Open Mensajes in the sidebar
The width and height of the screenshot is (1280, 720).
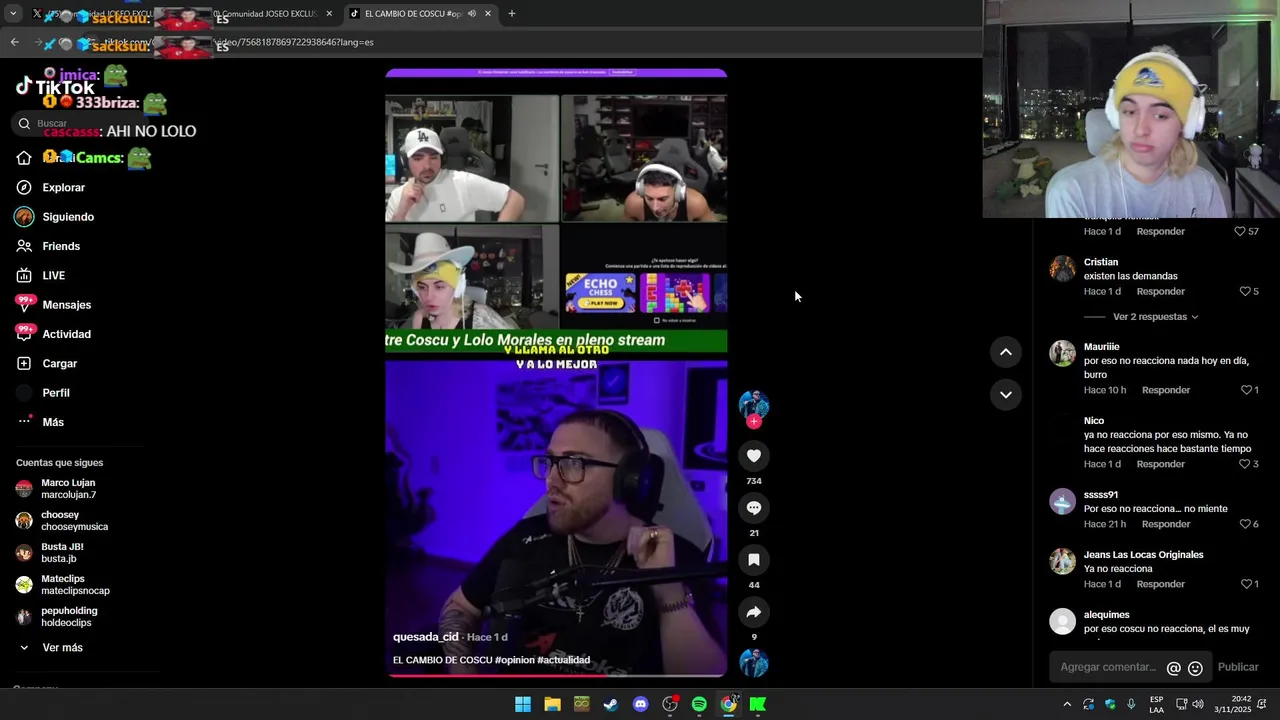[x=66, y=305]
